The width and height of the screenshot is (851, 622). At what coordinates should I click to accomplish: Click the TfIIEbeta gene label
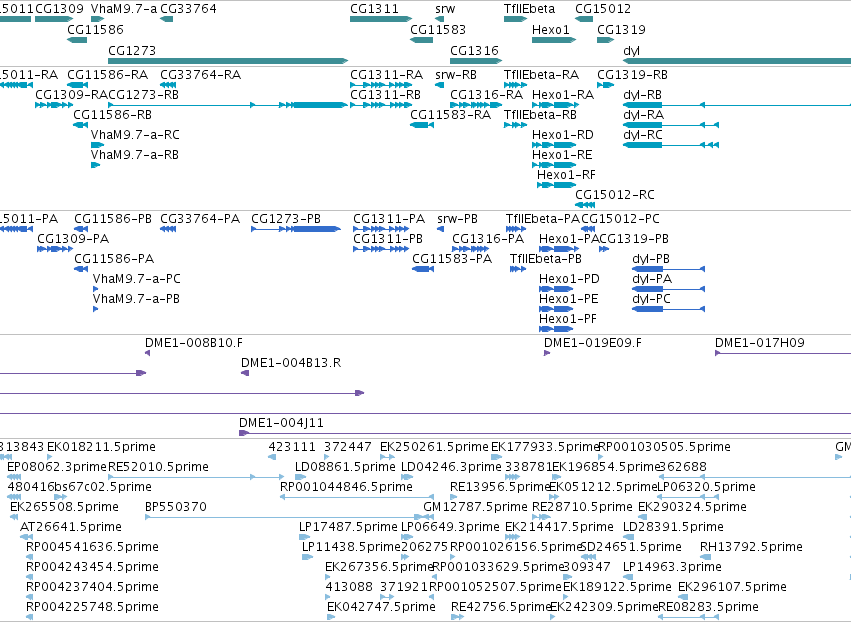529,9
